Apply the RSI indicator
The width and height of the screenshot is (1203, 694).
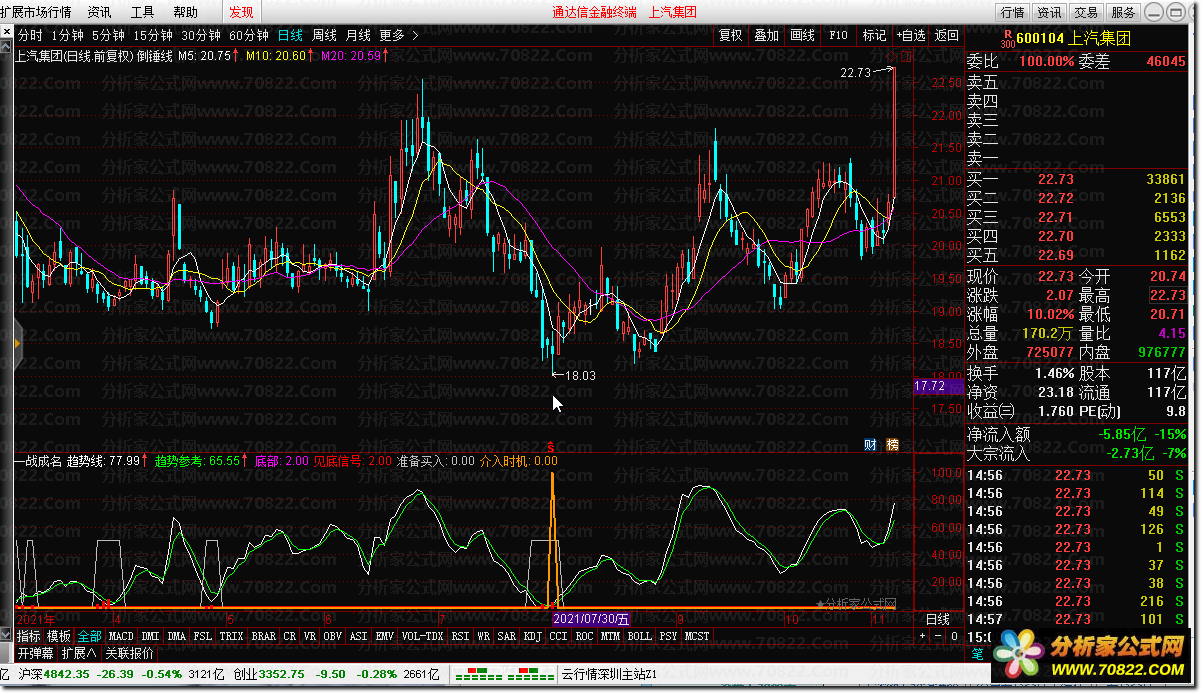point(461,636)
